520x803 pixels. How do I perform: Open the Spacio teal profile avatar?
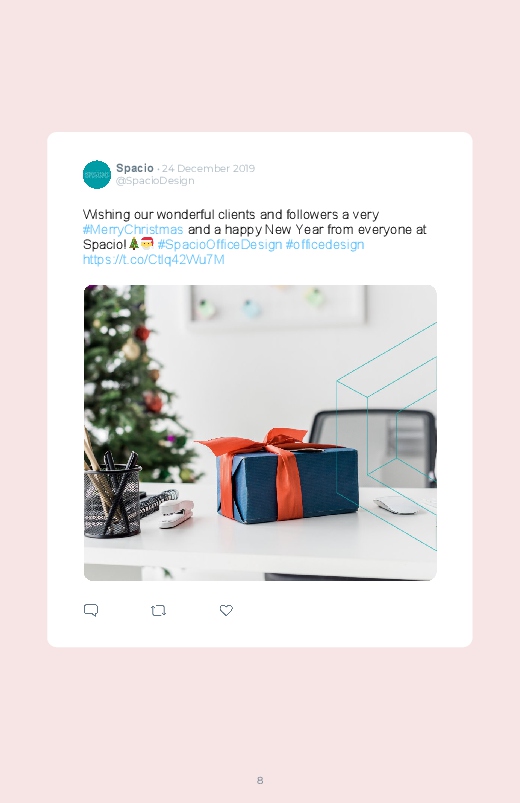pyautogui.click(x=97, y=175)
